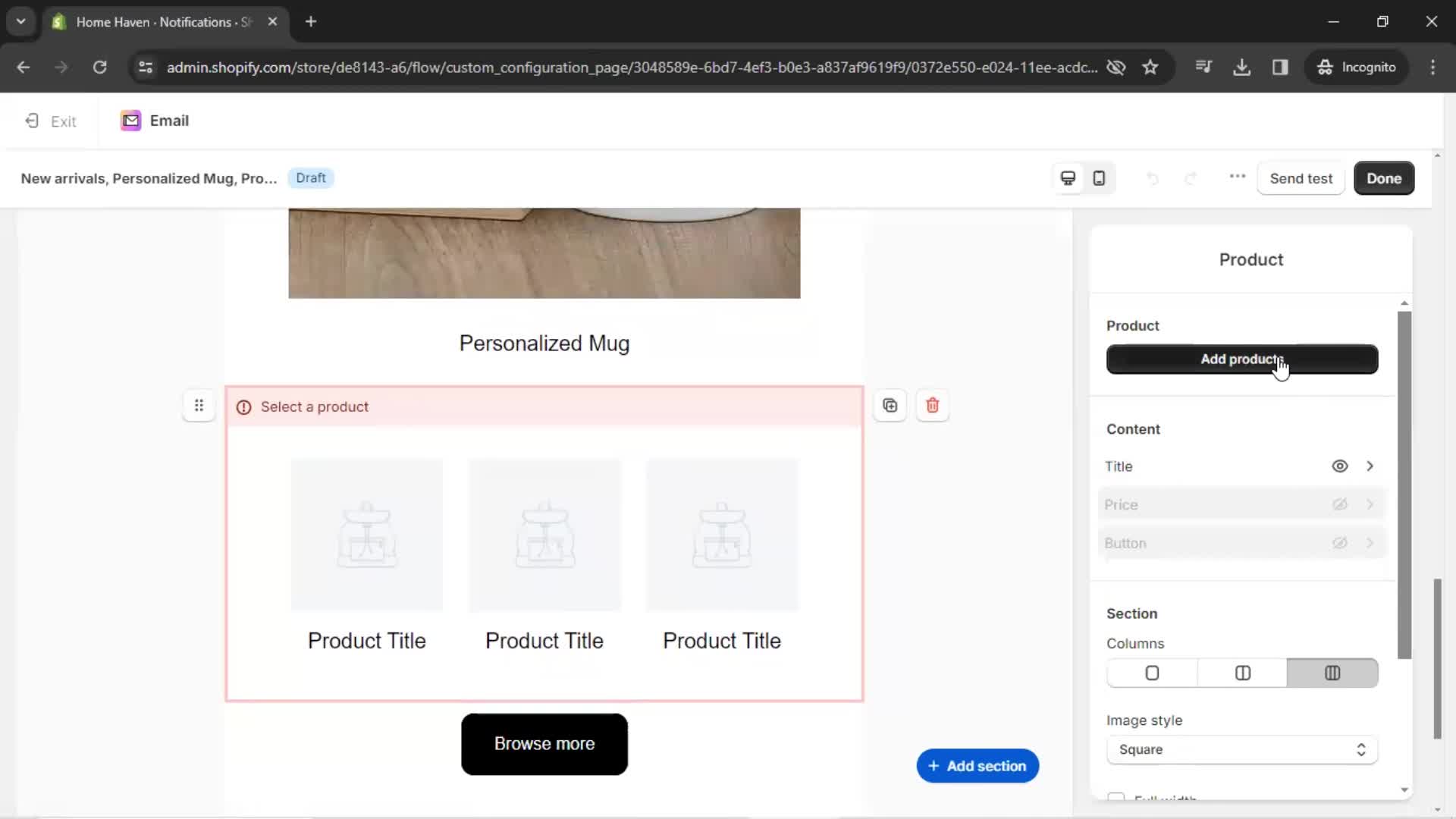Switch to desktop preview icon
The image size is (1456, 819).
coord(1068,178)
